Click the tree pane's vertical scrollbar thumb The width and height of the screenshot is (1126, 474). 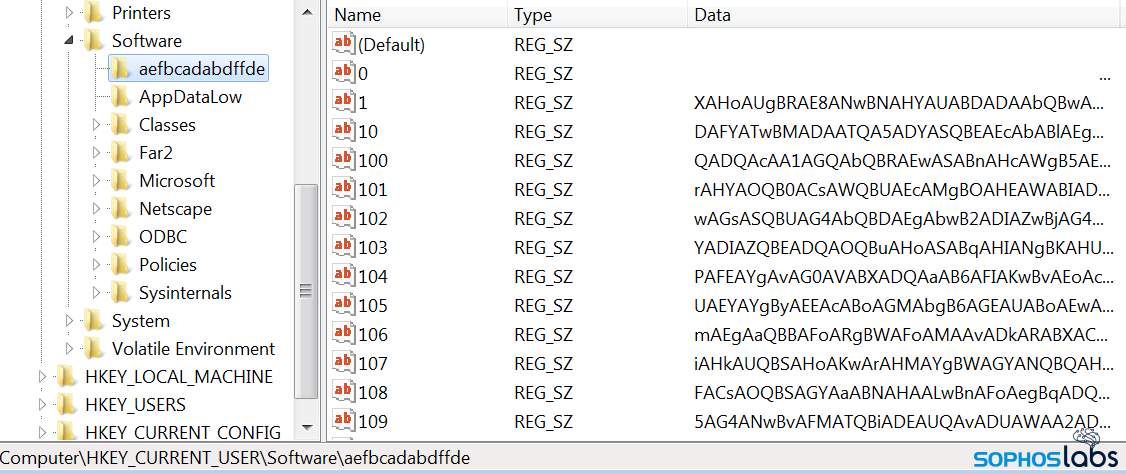pyautogui.click(x=307, y=290)
